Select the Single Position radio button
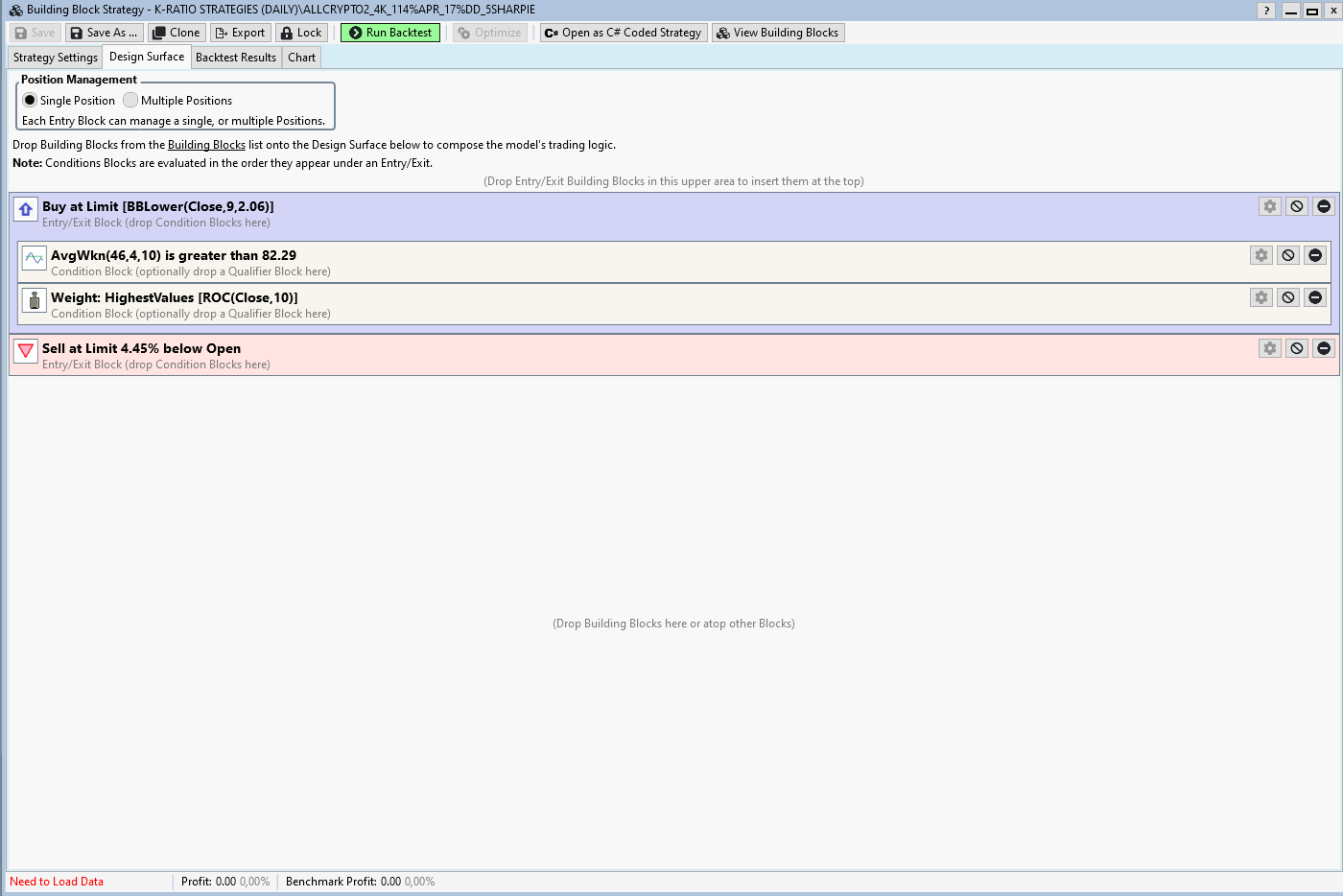The width and height of the screenshot is (1343, 896). 30,100
